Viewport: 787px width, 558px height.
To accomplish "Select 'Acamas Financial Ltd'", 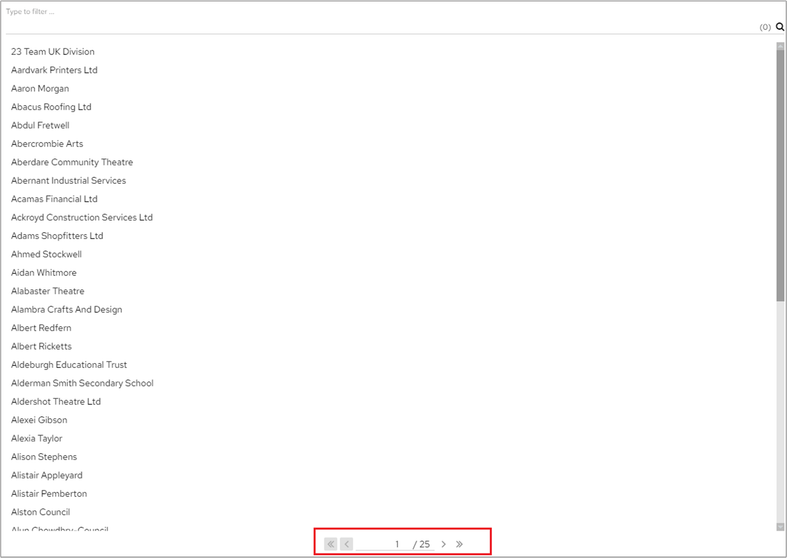I will tap(54, 199).
